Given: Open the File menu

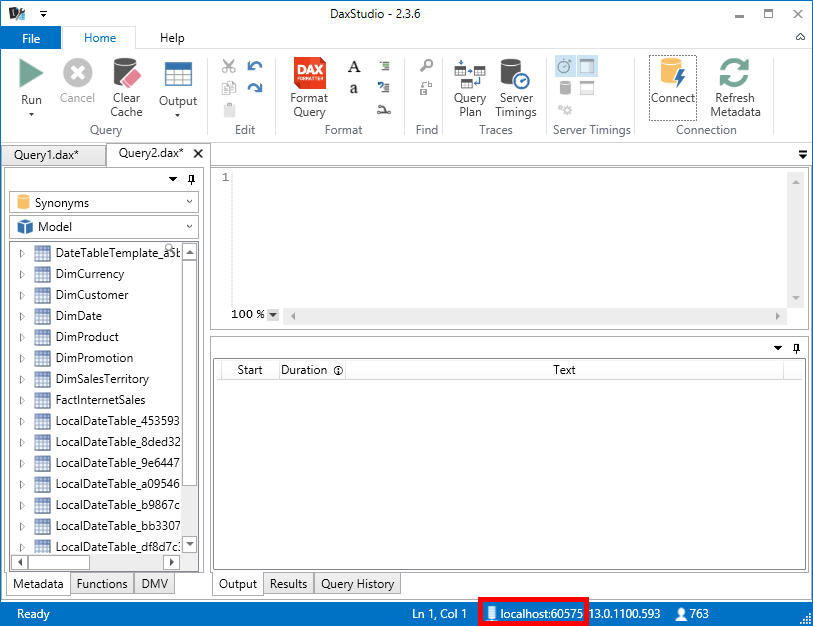Looking at the screenshot, I should tap(31, 38).
